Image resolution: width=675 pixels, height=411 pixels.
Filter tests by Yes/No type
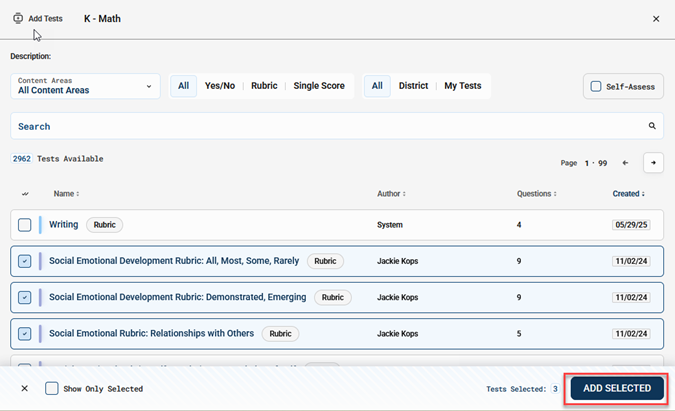click(x=220, y=86)
